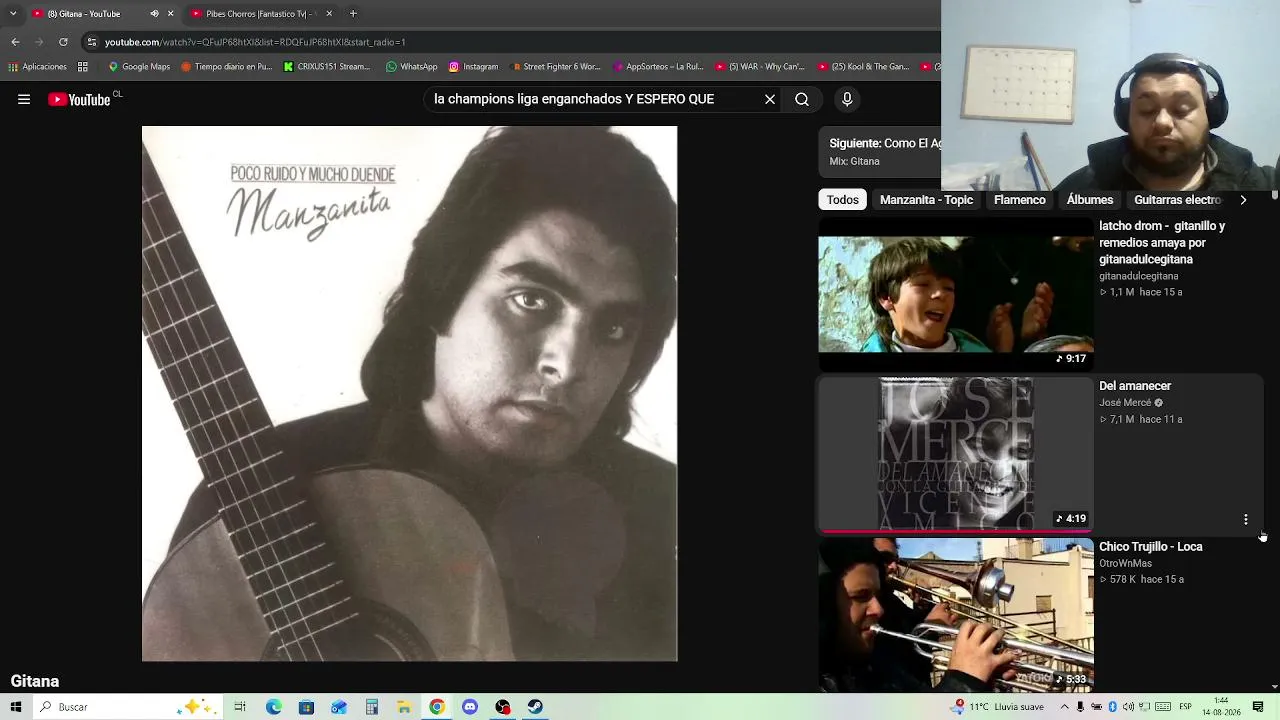
Task: Open the Google Maps bookmark
Action: (139, 67)
